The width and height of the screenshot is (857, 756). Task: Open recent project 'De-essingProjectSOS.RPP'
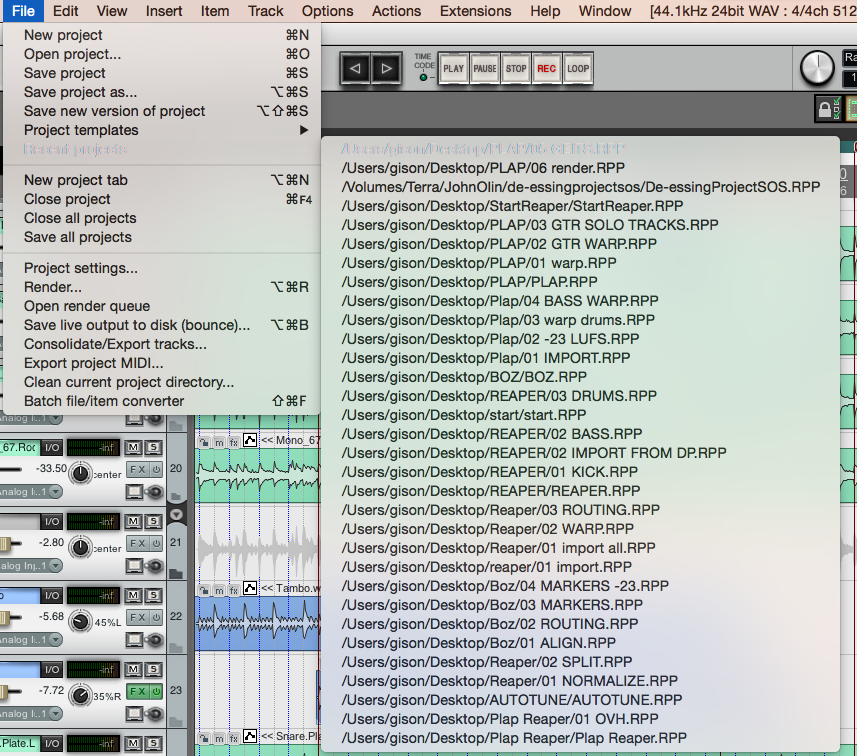point(580,187)
